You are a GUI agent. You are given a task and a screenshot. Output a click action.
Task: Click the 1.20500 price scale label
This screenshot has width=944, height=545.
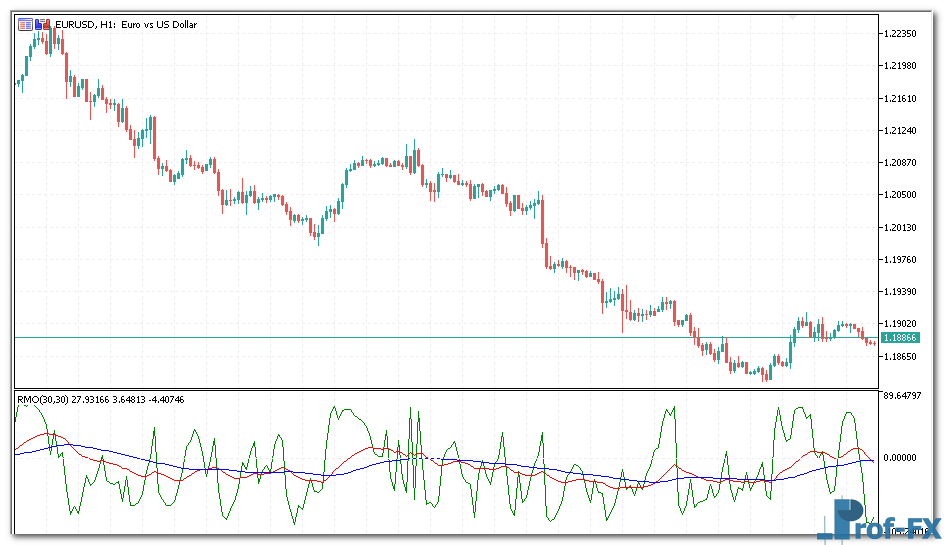[x=901, y=195]
